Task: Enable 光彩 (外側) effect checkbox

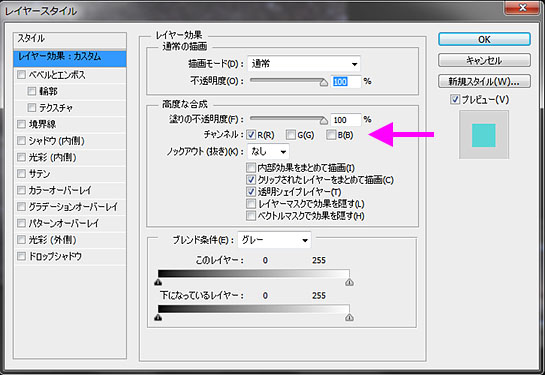Action: click(x=22, y=239)
